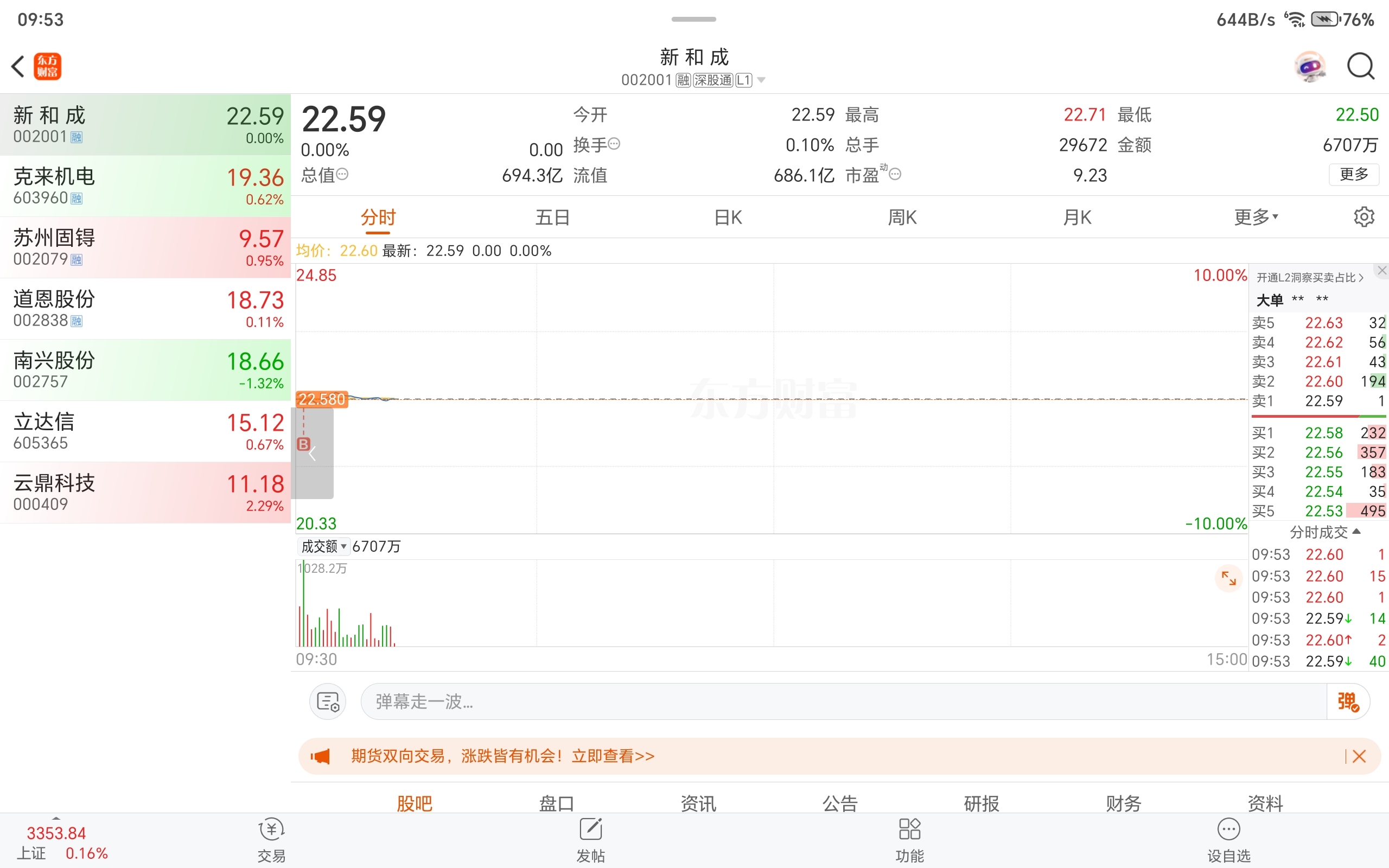Toggle the 弹 bullet-comment switch
Viewport: 1389px width, 868px height.
pos(1348,701)
